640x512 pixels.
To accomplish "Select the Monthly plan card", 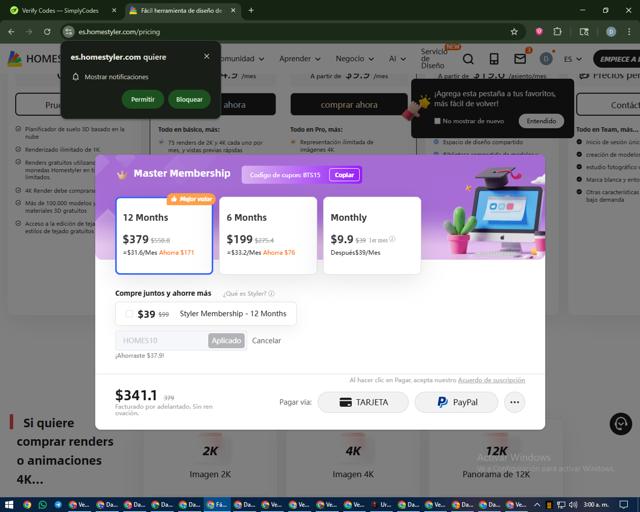I will 372,236.
